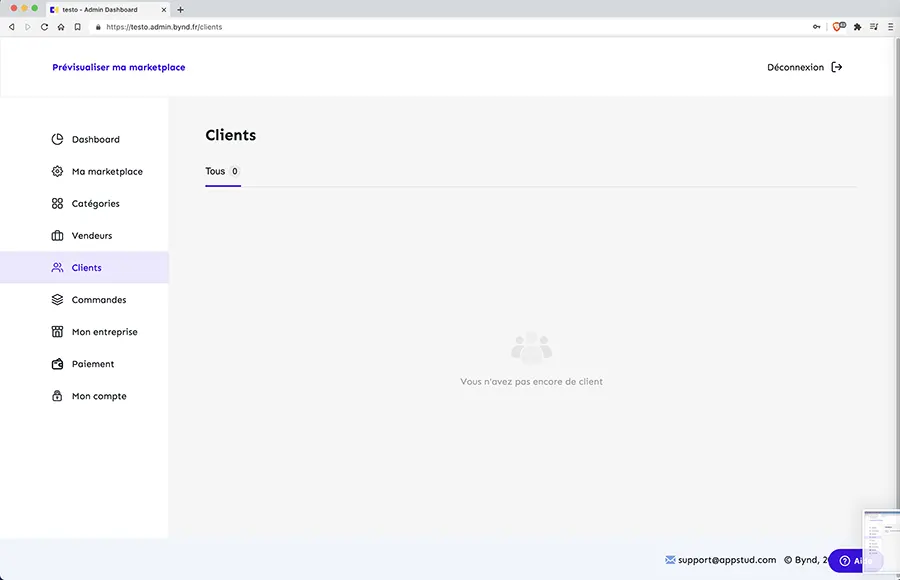Screen dimensions: 900x580
Task: Select the Mon entreprise building icon
Action: point(57,332)
